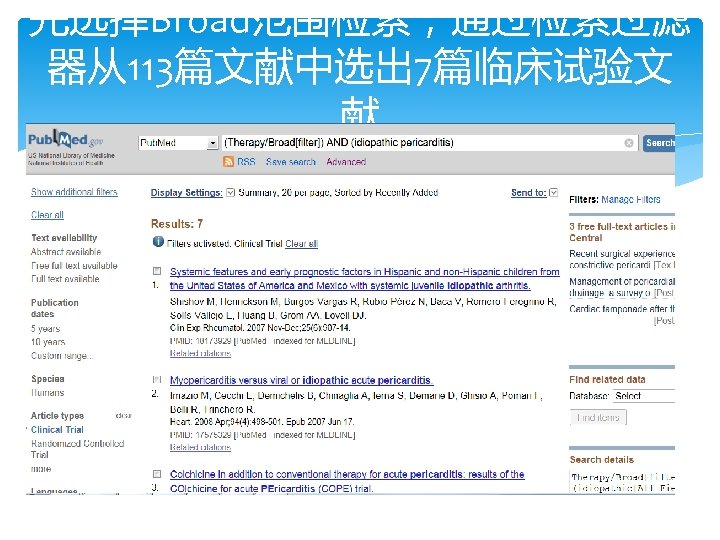This screenshot has height=540, width=720.
Task: Click the 3 free full-text articles heading
Action: pyautogui.click(x=622, y=232)
